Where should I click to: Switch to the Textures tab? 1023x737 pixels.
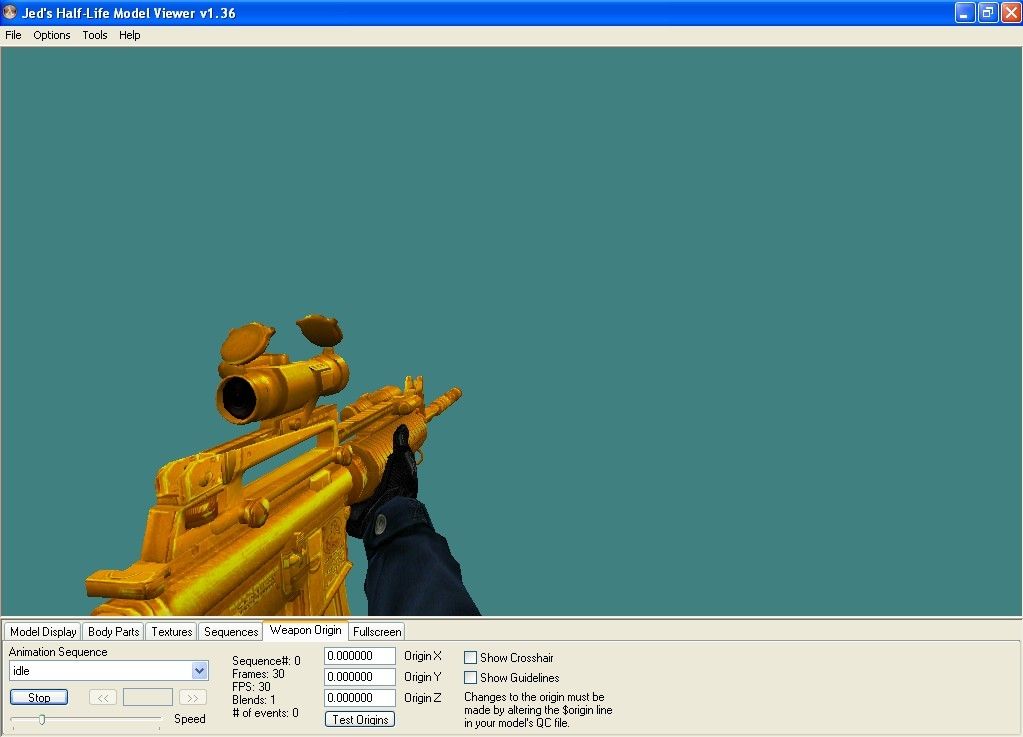[172, 631]
